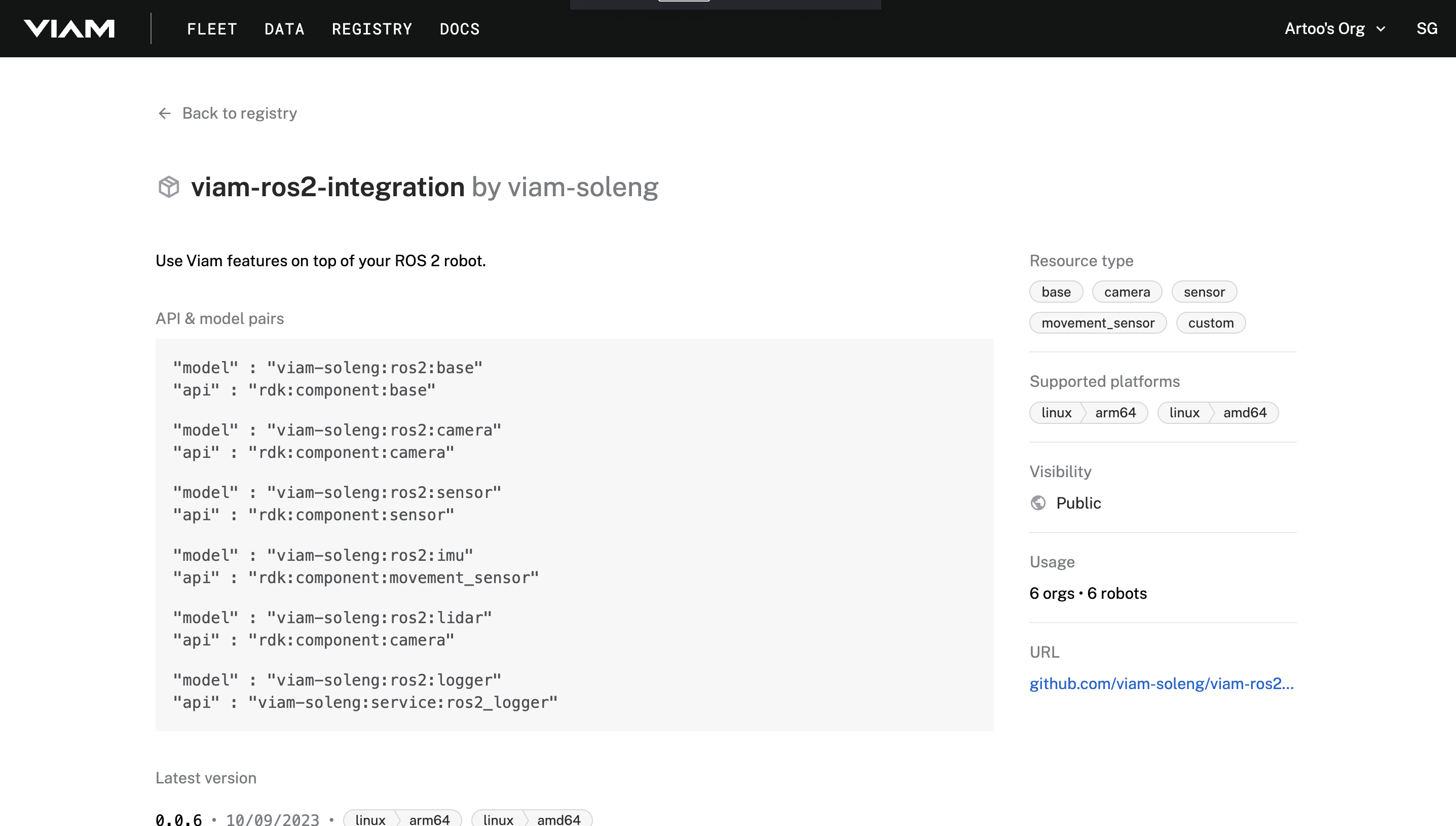Viewport: 1456px width, 826px height.
Task: Select the "viam-soleng:ros2:lidar" model line
Action: pos(333,618)
